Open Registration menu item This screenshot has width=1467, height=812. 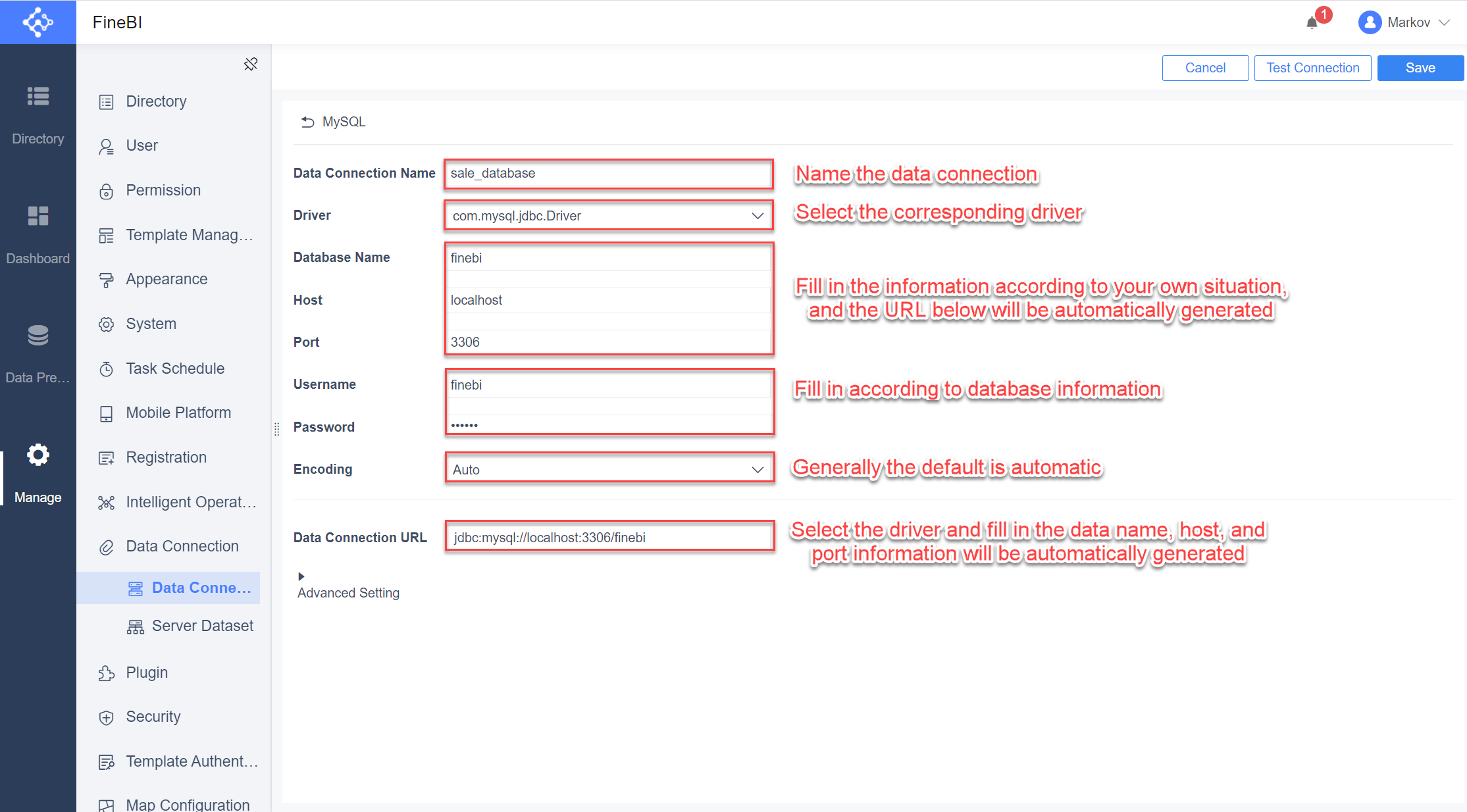pyautogui.click(x=174, y=457)
